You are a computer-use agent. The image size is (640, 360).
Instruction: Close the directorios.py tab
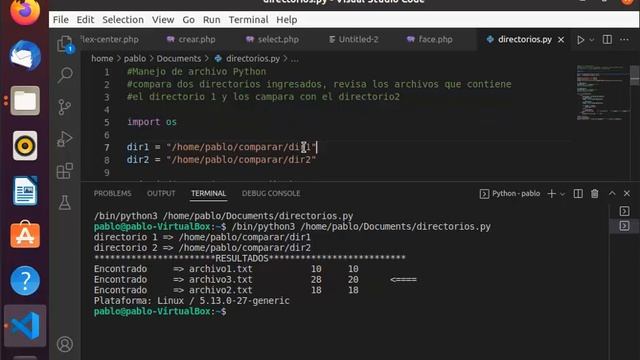click(561, 40)
